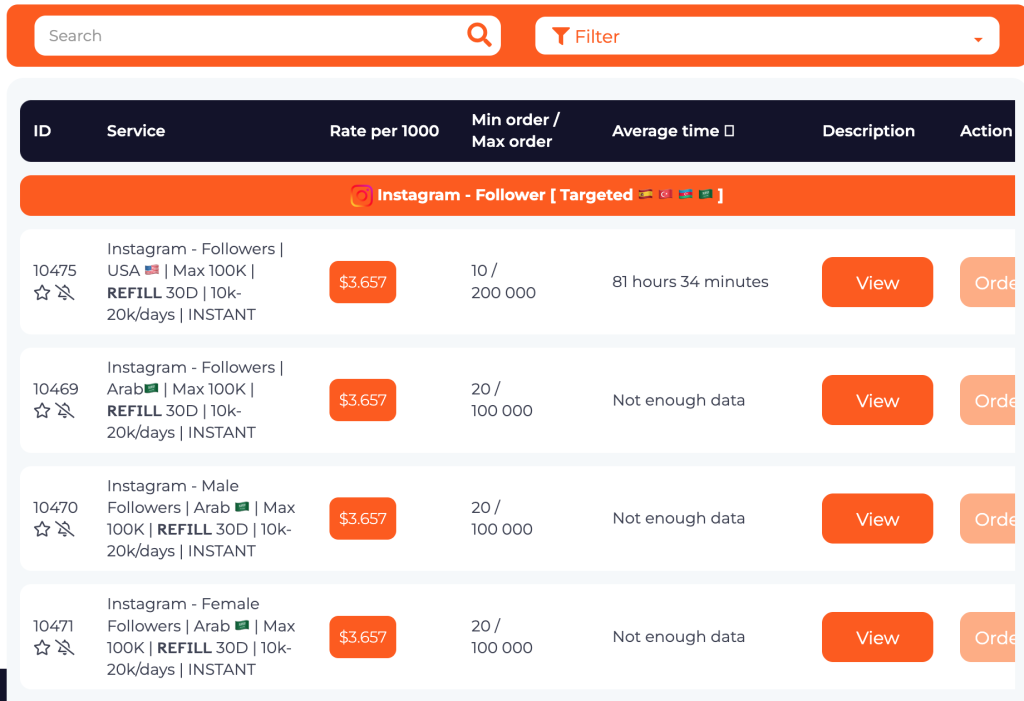
Task: Click the Service column header
Action: 136,131
